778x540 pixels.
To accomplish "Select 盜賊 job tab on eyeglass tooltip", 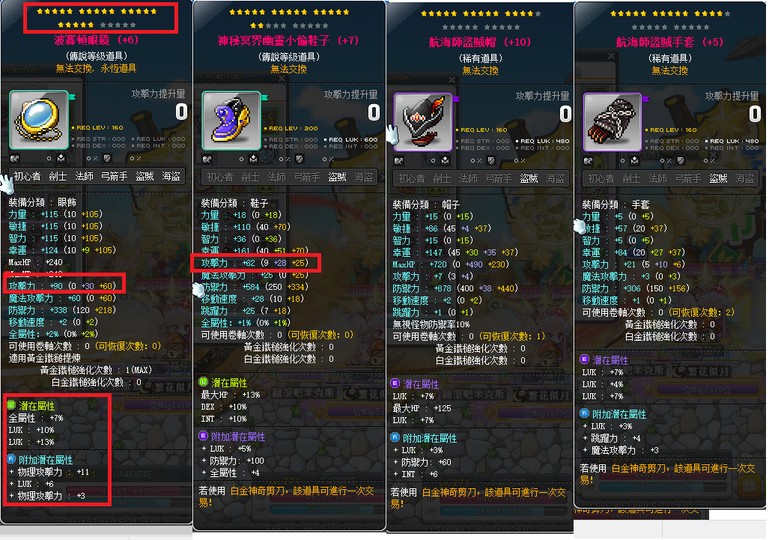I will [x=145, y=176].
